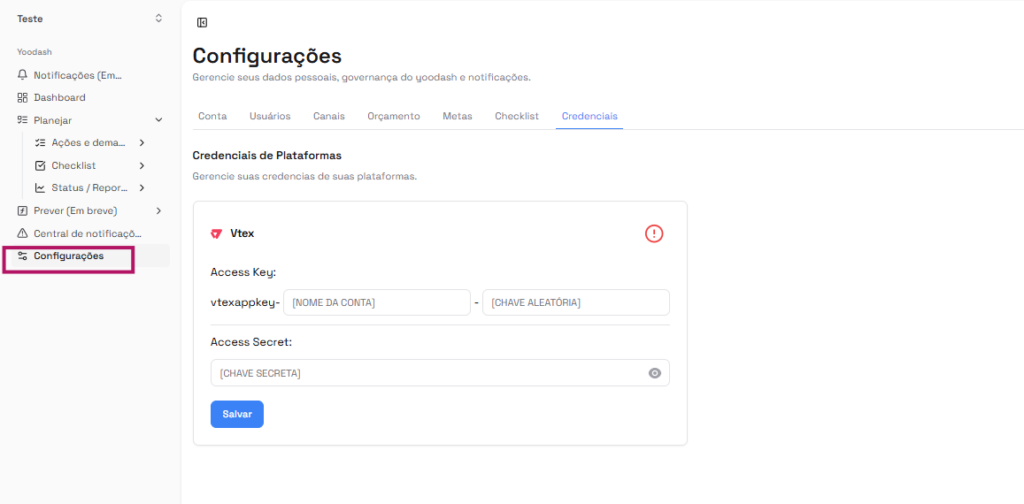Select Configurações in the sidebar
This screenshot has height=504, width=1024.
point(68,256)
